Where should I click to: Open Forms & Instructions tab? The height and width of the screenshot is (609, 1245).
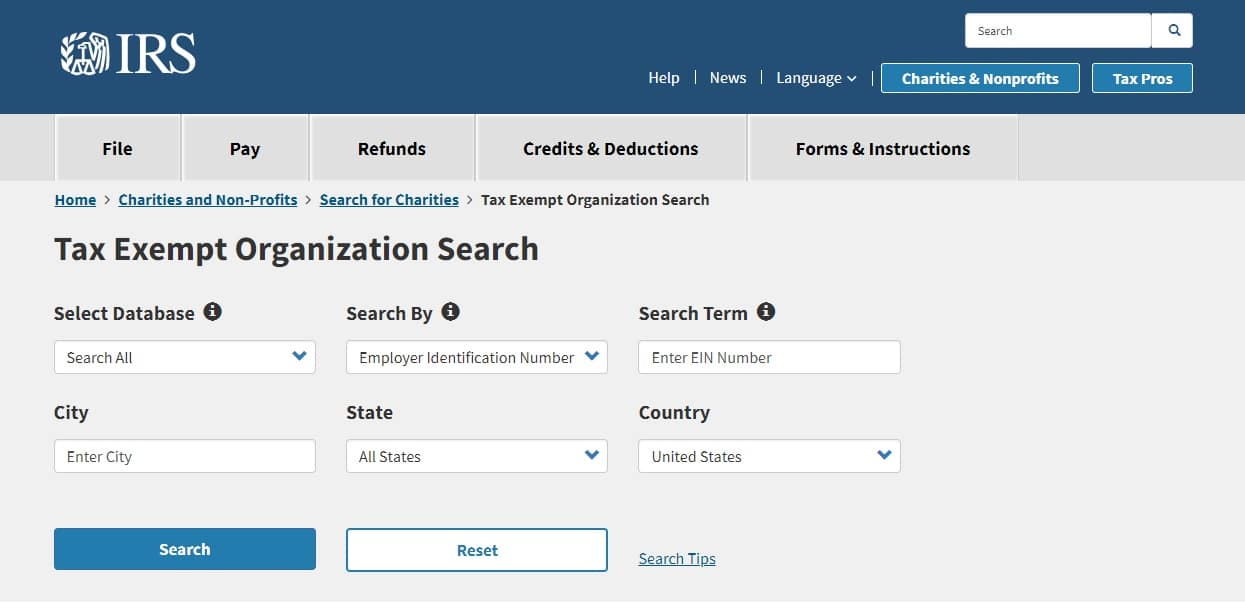coord(883,148)
